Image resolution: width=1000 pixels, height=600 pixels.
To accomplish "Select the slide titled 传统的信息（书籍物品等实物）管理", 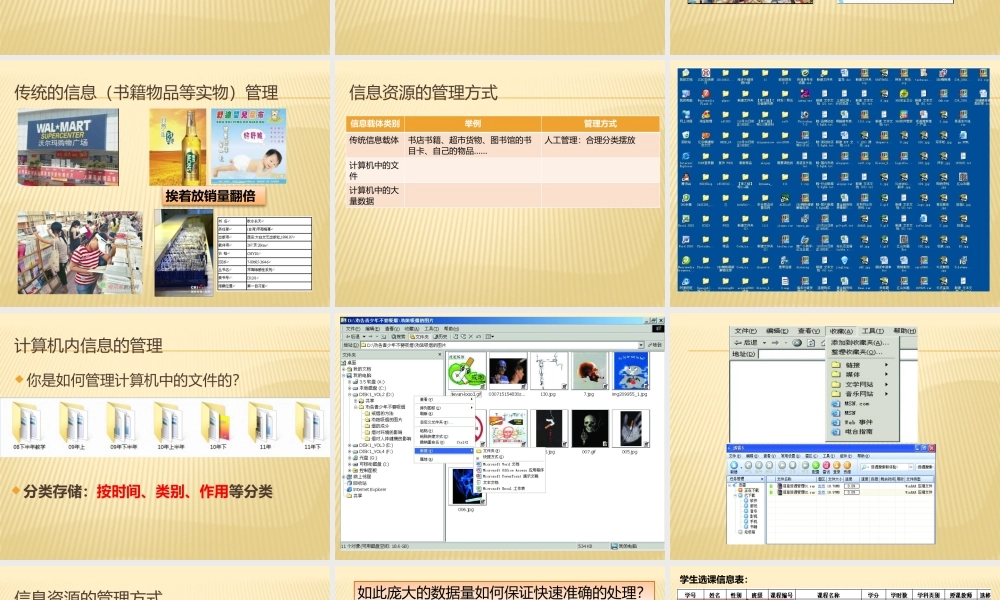I will tap(165, 183).
